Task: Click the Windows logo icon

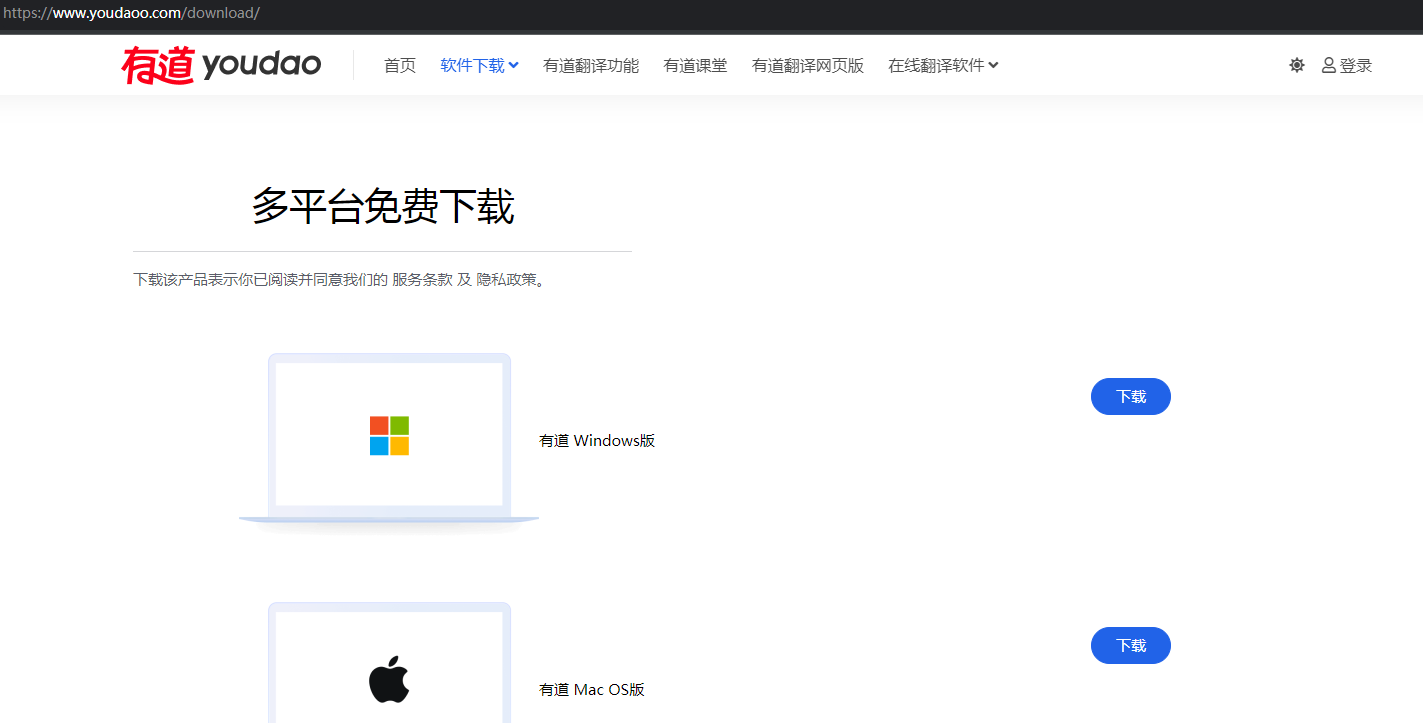Action: [x=389, y=436]
